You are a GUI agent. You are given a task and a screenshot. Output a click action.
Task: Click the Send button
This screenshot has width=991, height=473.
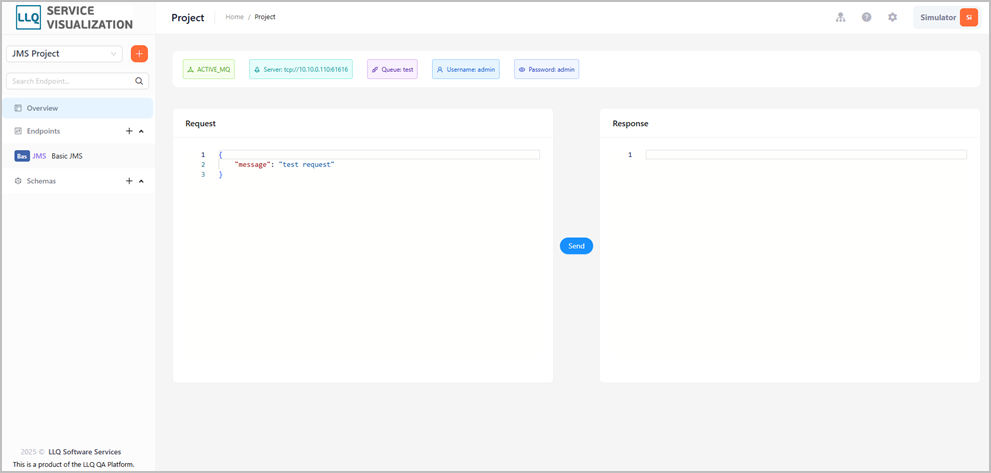[x=576, y=246]
